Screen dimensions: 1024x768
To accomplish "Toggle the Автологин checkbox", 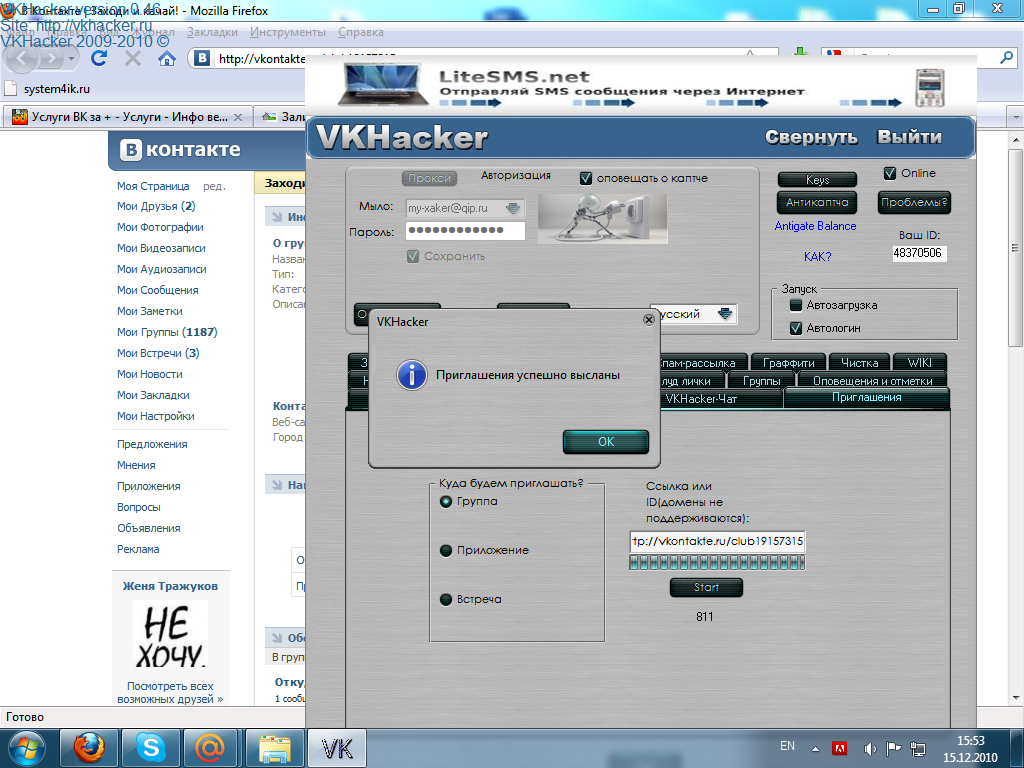I will coord(795,328).
